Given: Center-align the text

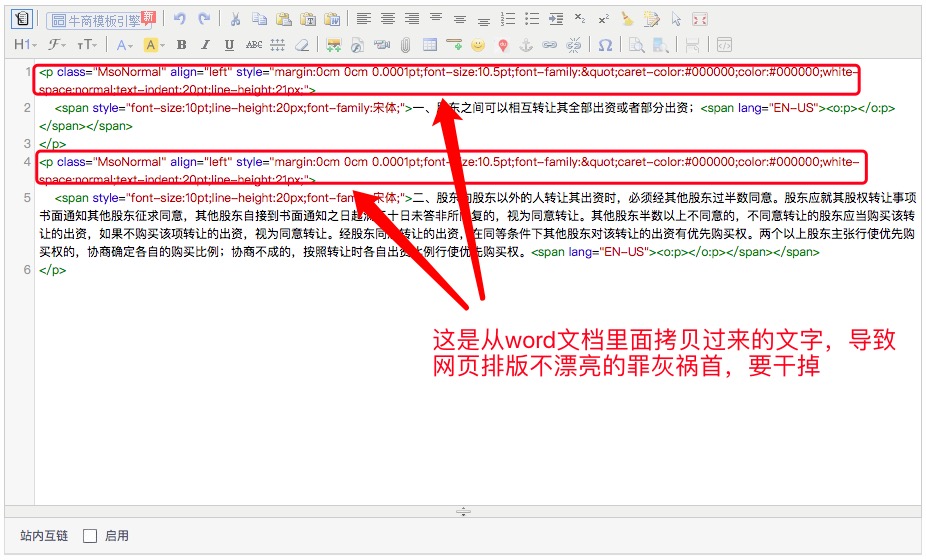Looking at the screenshot, I should pyautogui.click(x=388, y=19).
